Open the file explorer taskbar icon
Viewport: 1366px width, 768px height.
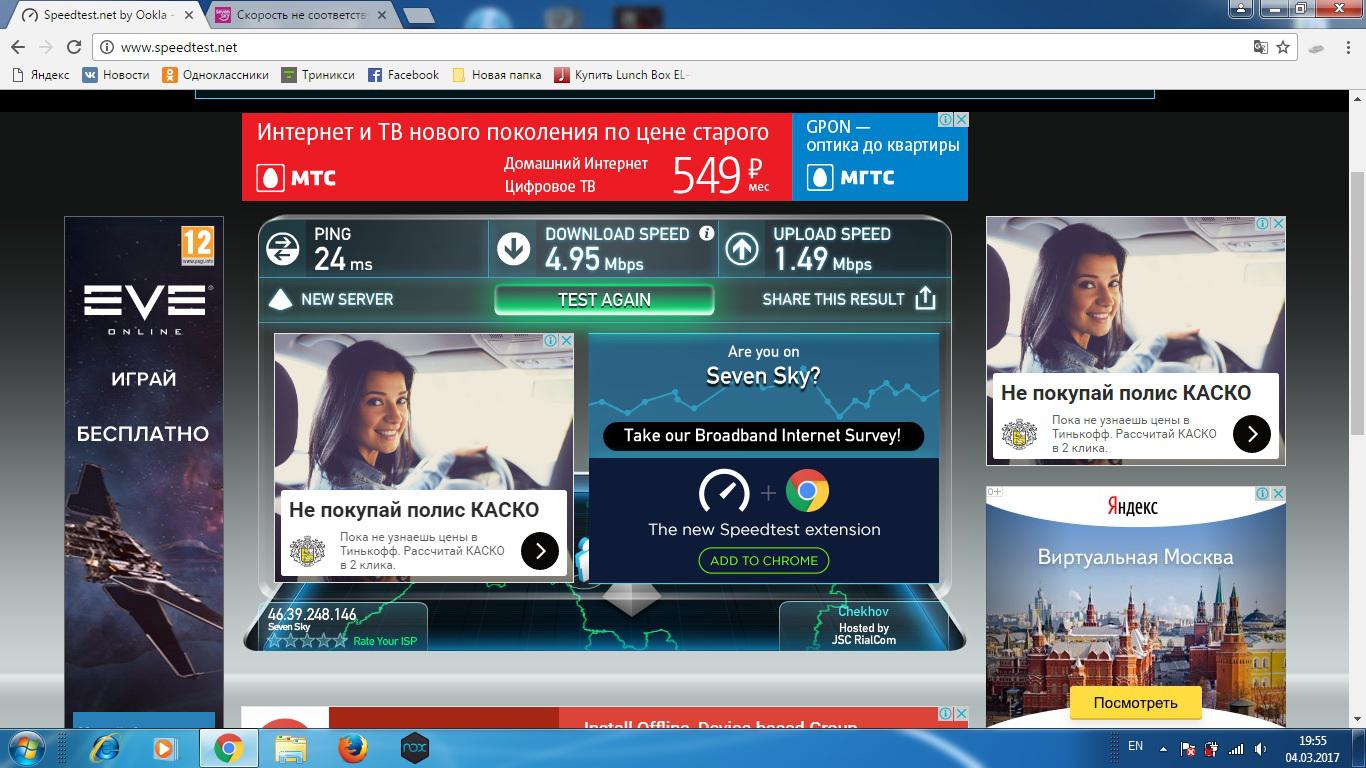[x=290, y=748]
